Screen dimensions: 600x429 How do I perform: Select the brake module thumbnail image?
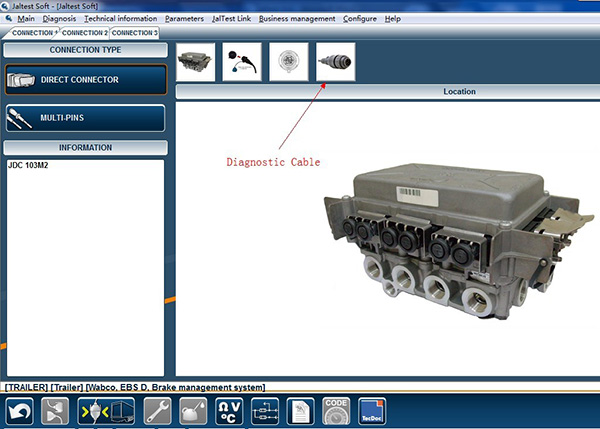coord(195,62)
